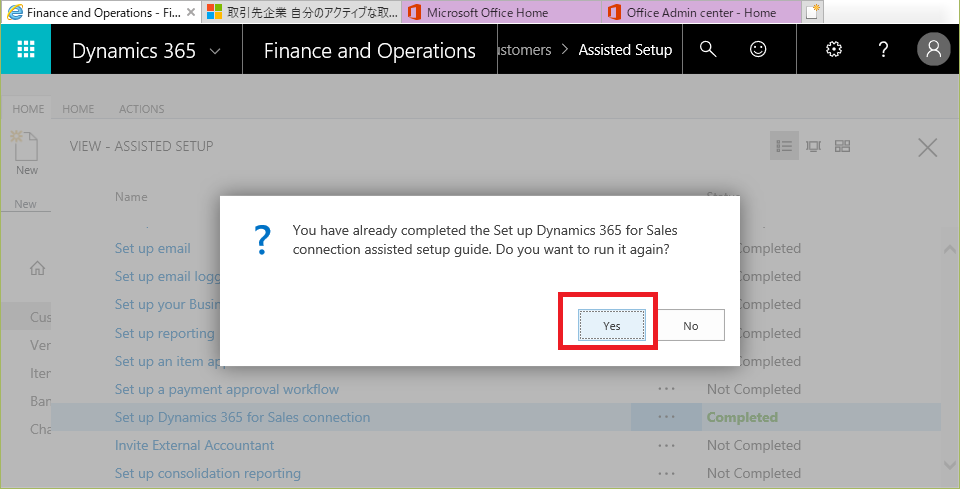
Task: Select Set up Dynamics 365 for Sales connection
Action: tap(242, 417)
